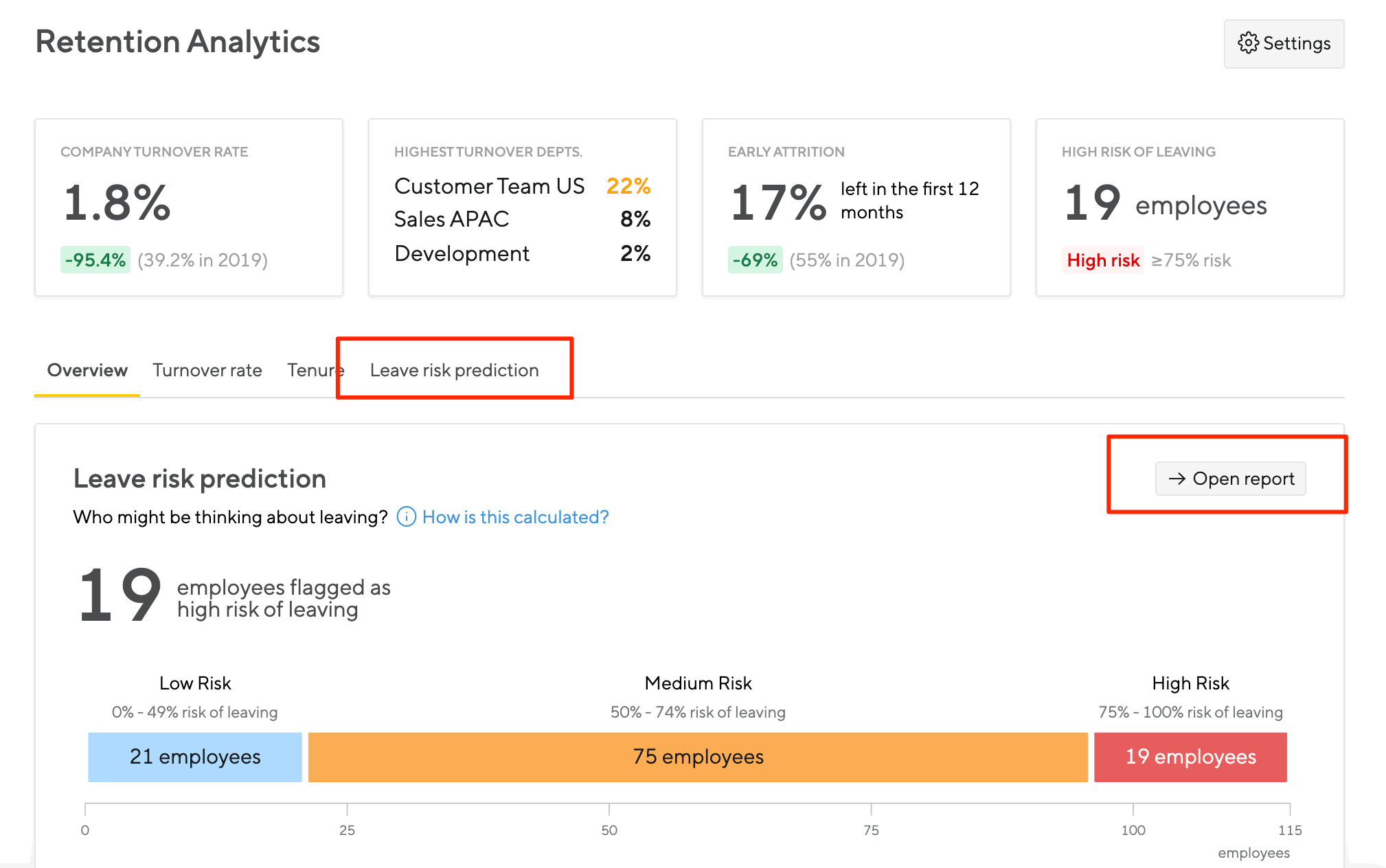The height and width of the screenshot is (868, 1386).
Task: Open the Overview tab
Action: [x=87, y=370]
